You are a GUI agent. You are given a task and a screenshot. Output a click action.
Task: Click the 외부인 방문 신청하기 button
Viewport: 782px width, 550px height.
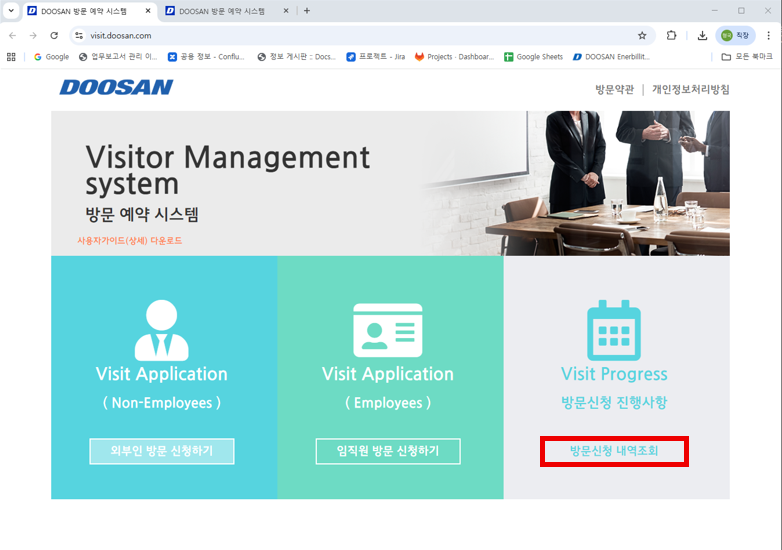[161, 451]
